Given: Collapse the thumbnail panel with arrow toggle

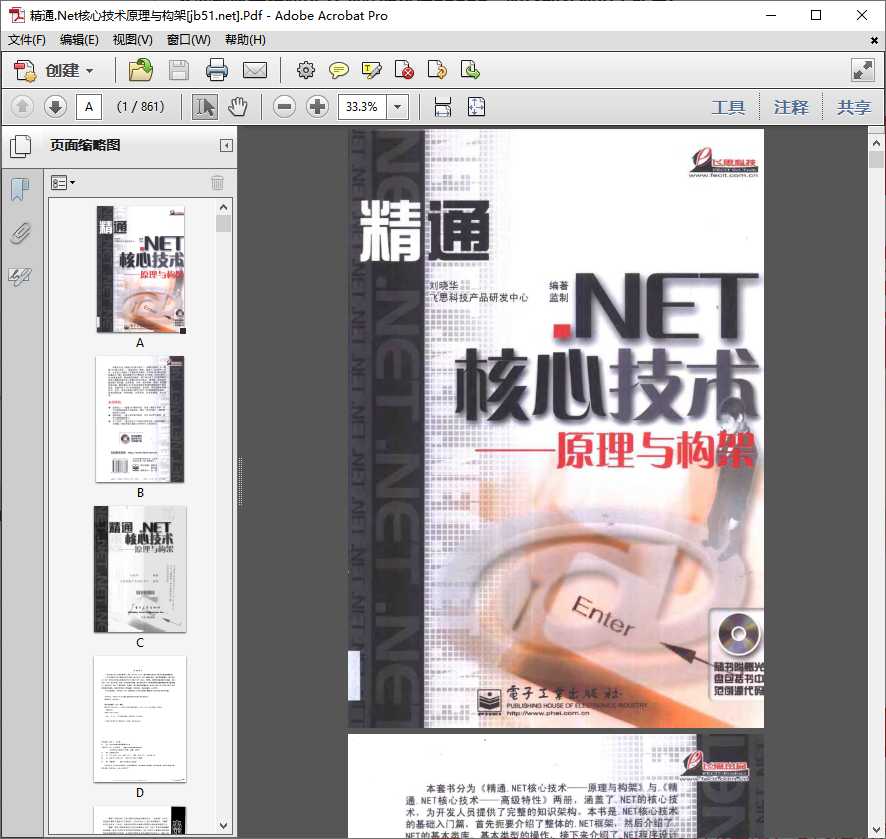Looking at the screenshot, I should pyautogui.click(x=225, y=145).
